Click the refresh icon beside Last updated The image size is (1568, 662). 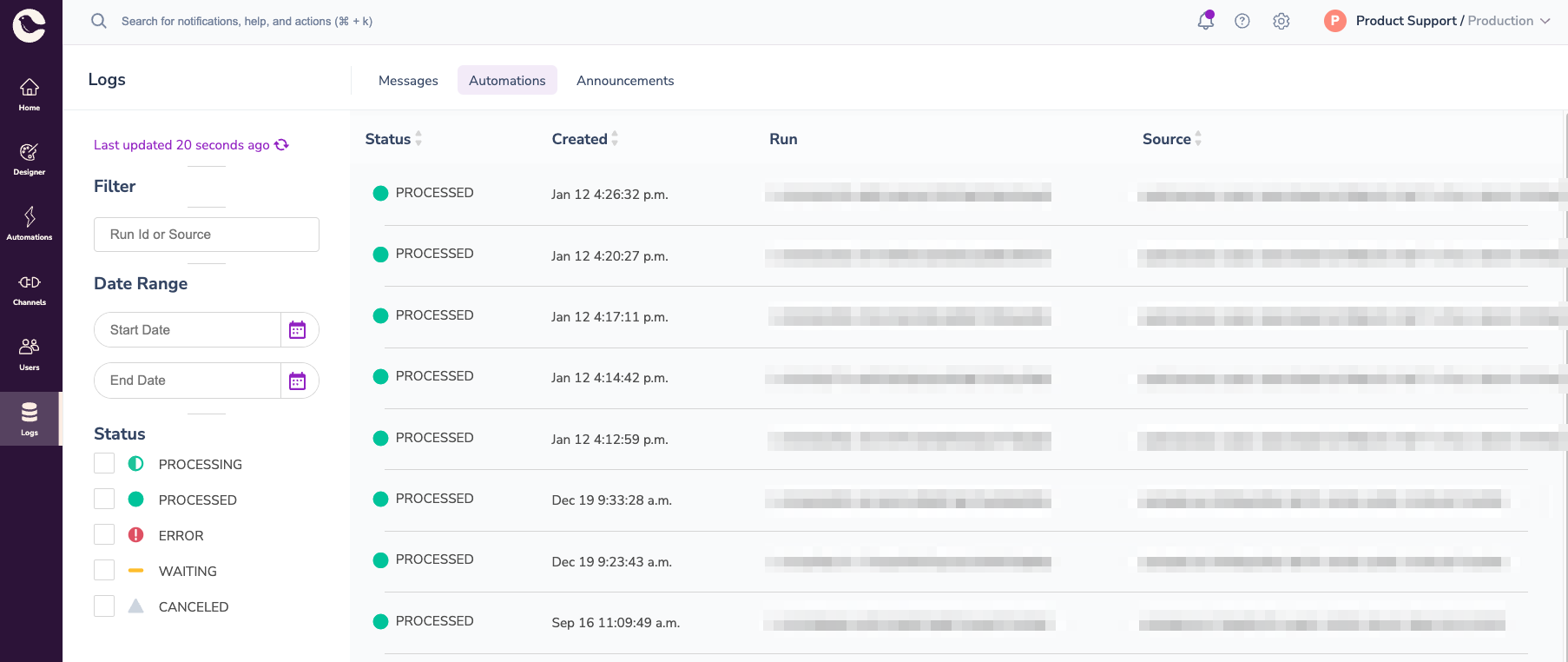click(x=281, y=145)
